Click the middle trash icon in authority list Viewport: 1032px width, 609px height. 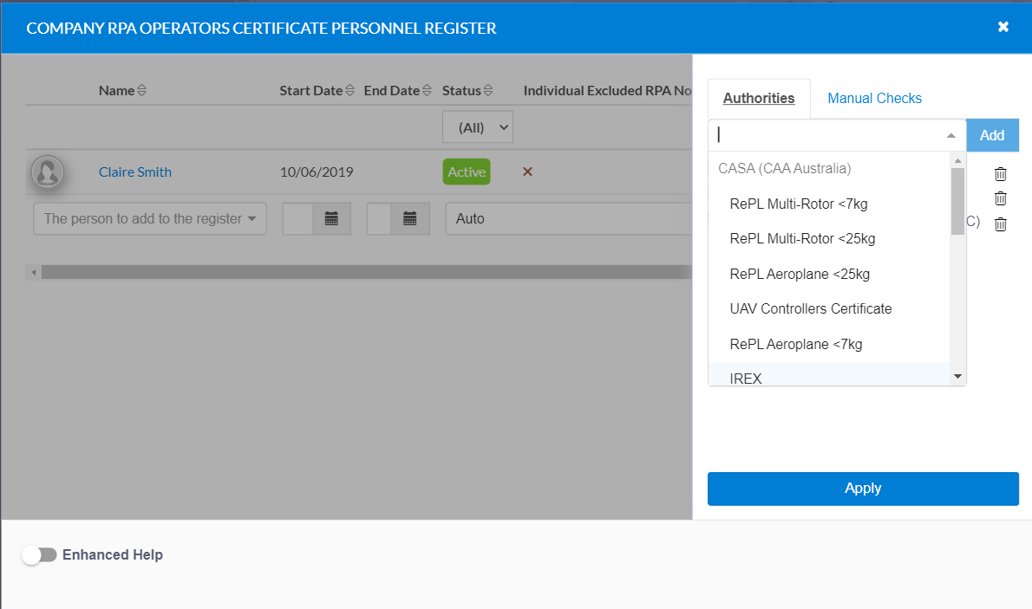1000,198
